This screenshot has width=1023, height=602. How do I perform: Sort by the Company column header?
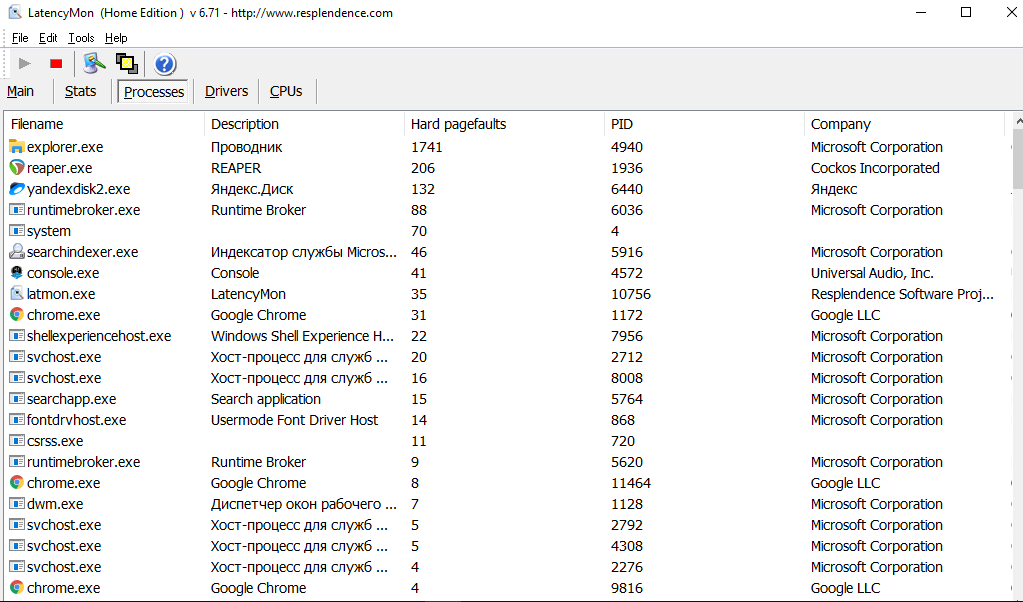click(x=904, y=124)
